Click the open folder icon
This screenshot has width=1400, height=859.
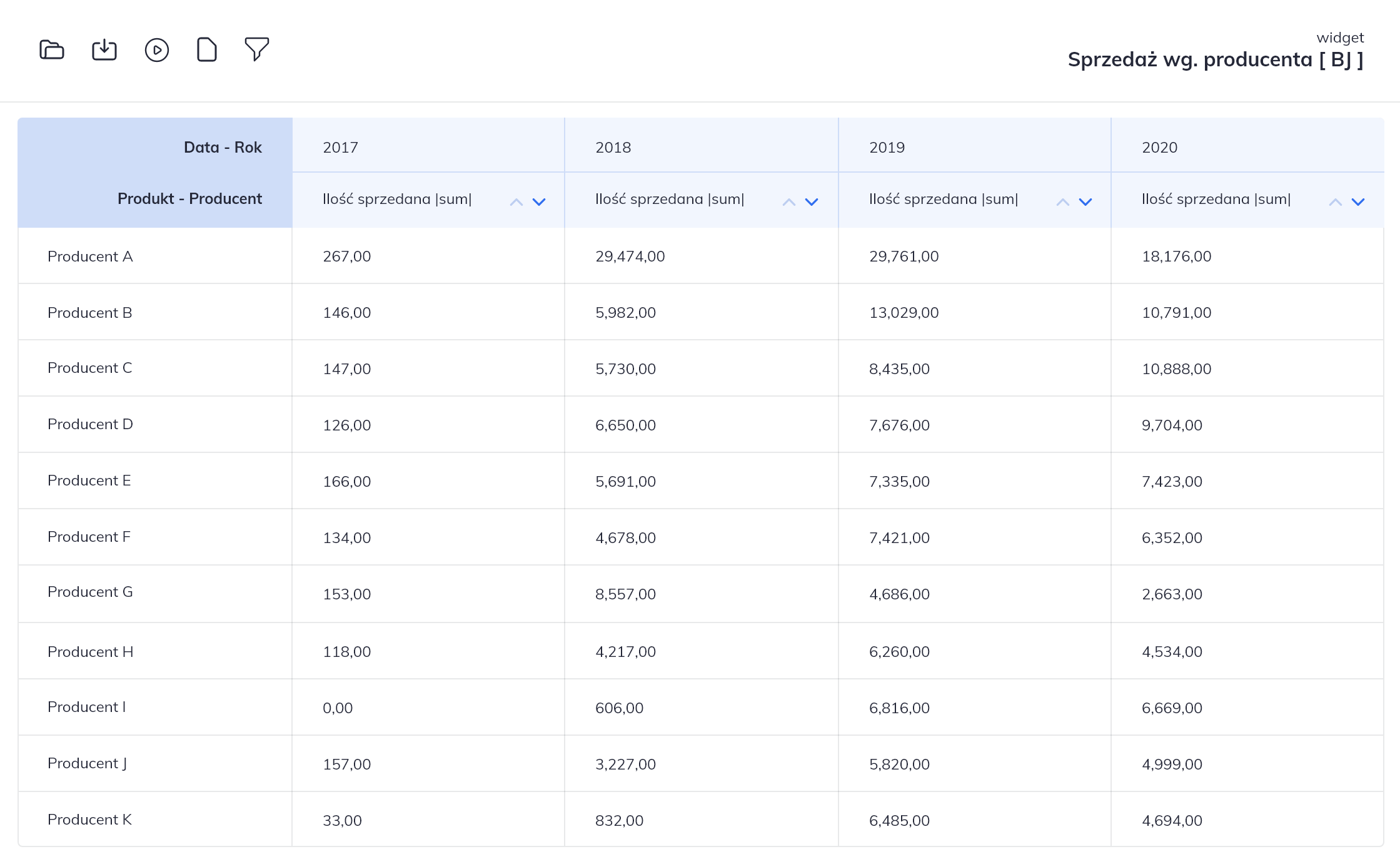click(52, 49)
